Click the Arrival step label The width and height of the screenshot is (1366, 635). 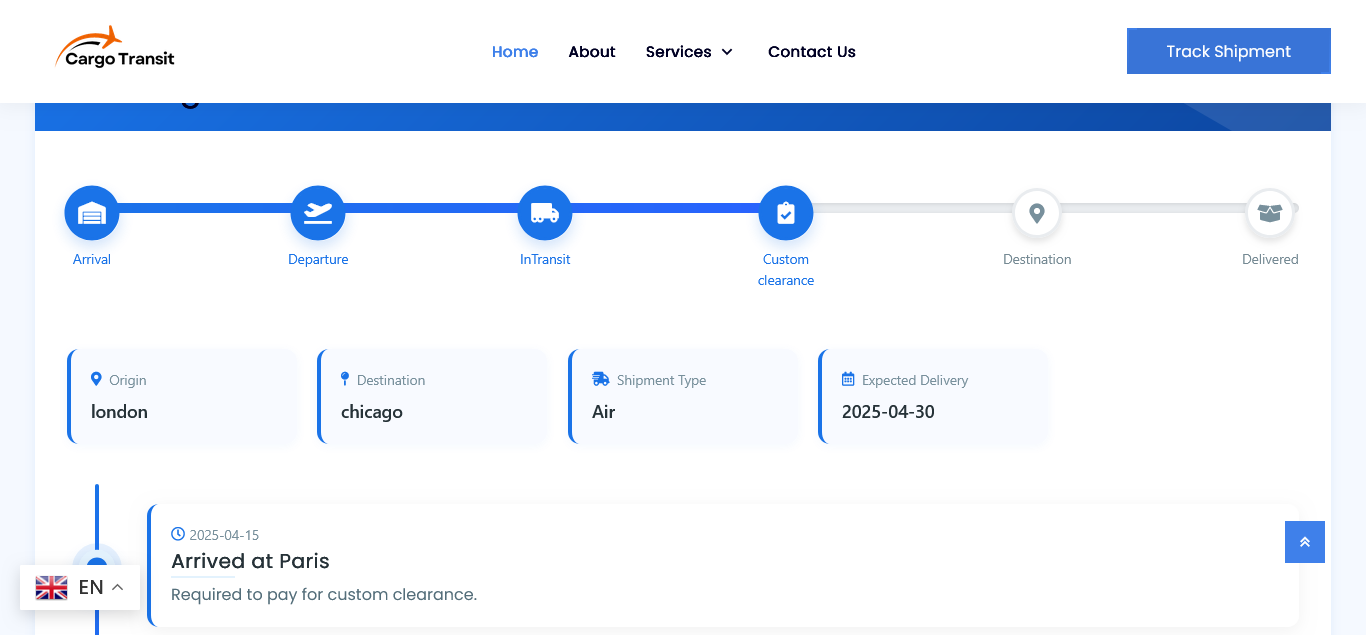[x=92, y=259]
